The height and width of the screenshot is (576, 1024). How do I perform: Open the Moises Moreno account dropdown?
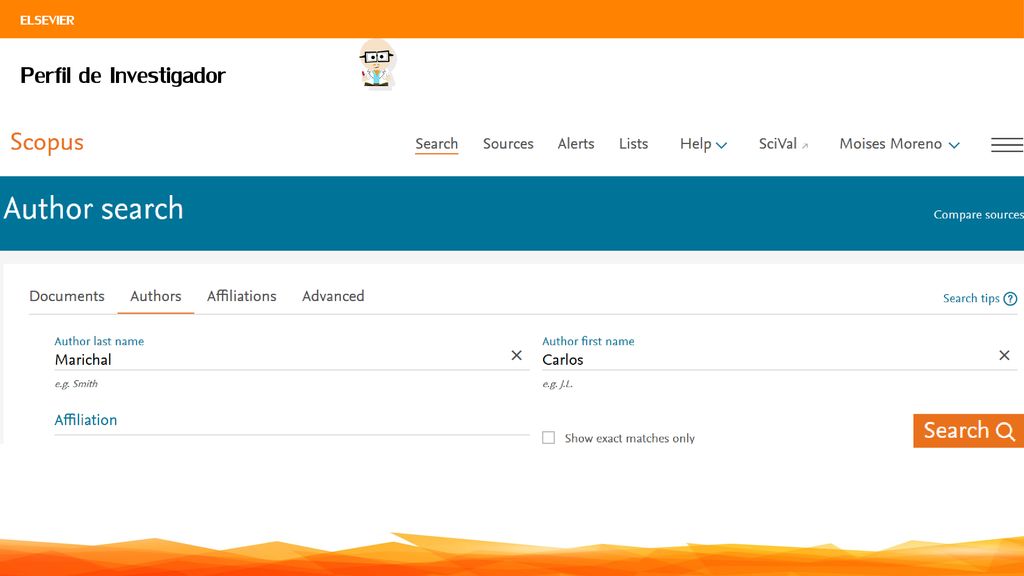[x=899, y=144]
